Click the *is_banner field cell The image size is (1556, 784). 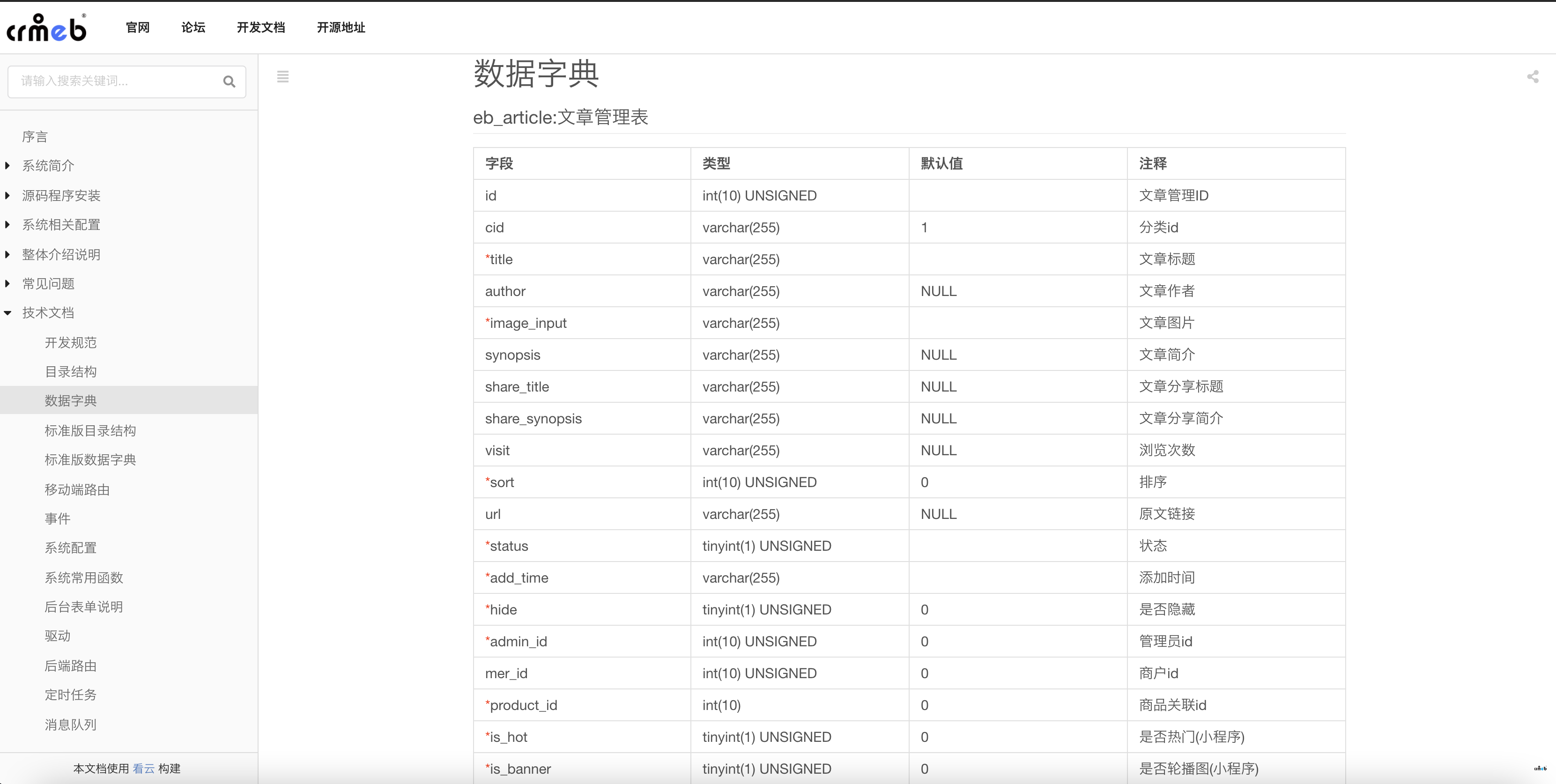coord(582,769)
